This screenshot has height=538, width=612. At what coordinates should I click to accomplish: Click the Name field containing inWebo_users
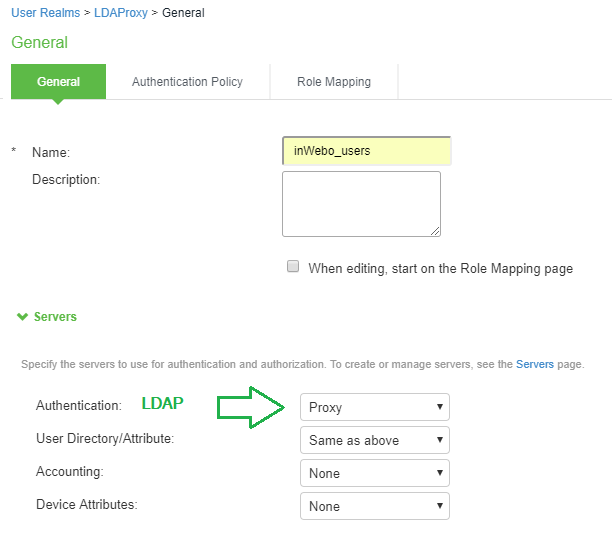point(366,151)
